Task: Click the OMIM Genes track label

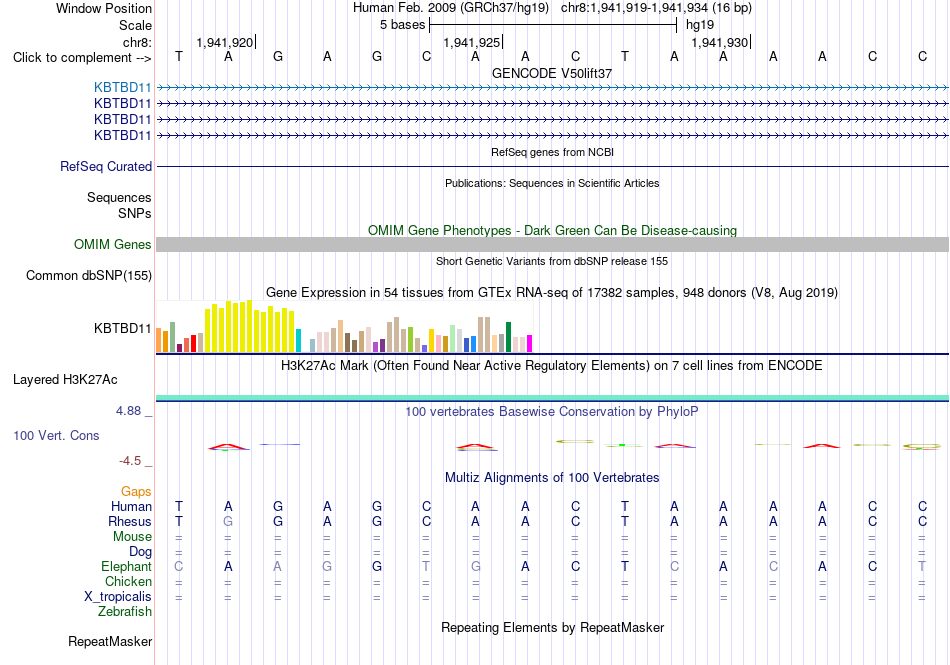Action: [x=113, y=245]
